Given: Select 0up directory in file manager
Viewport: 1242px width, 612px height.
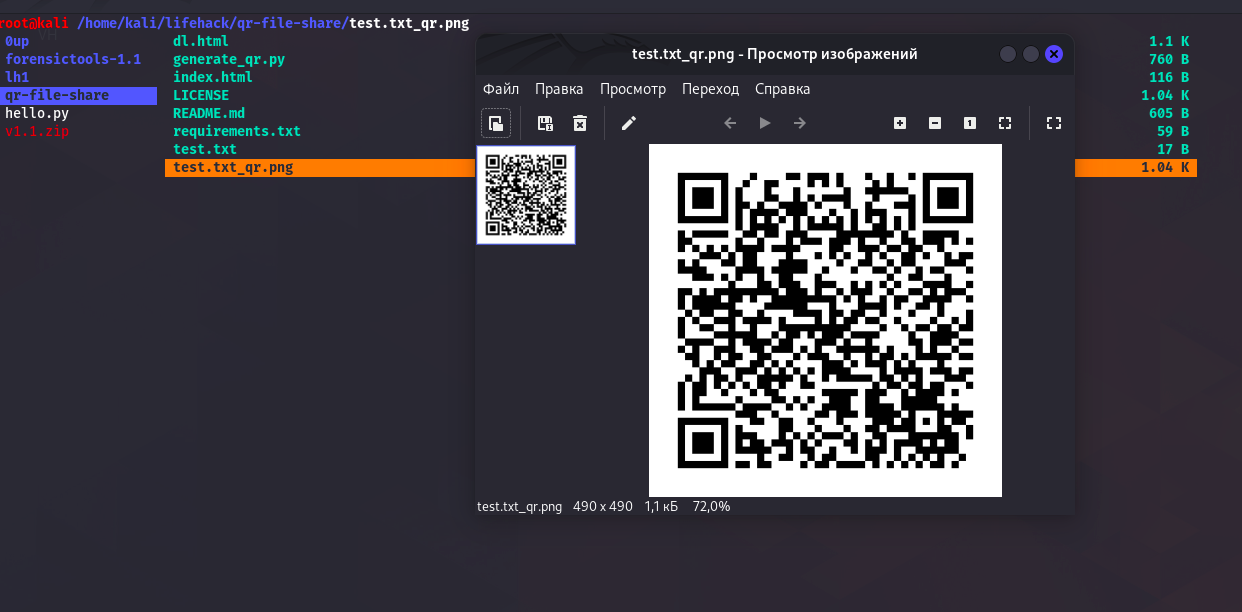Looking at the screenshot, I should click(x=16, y=41).
